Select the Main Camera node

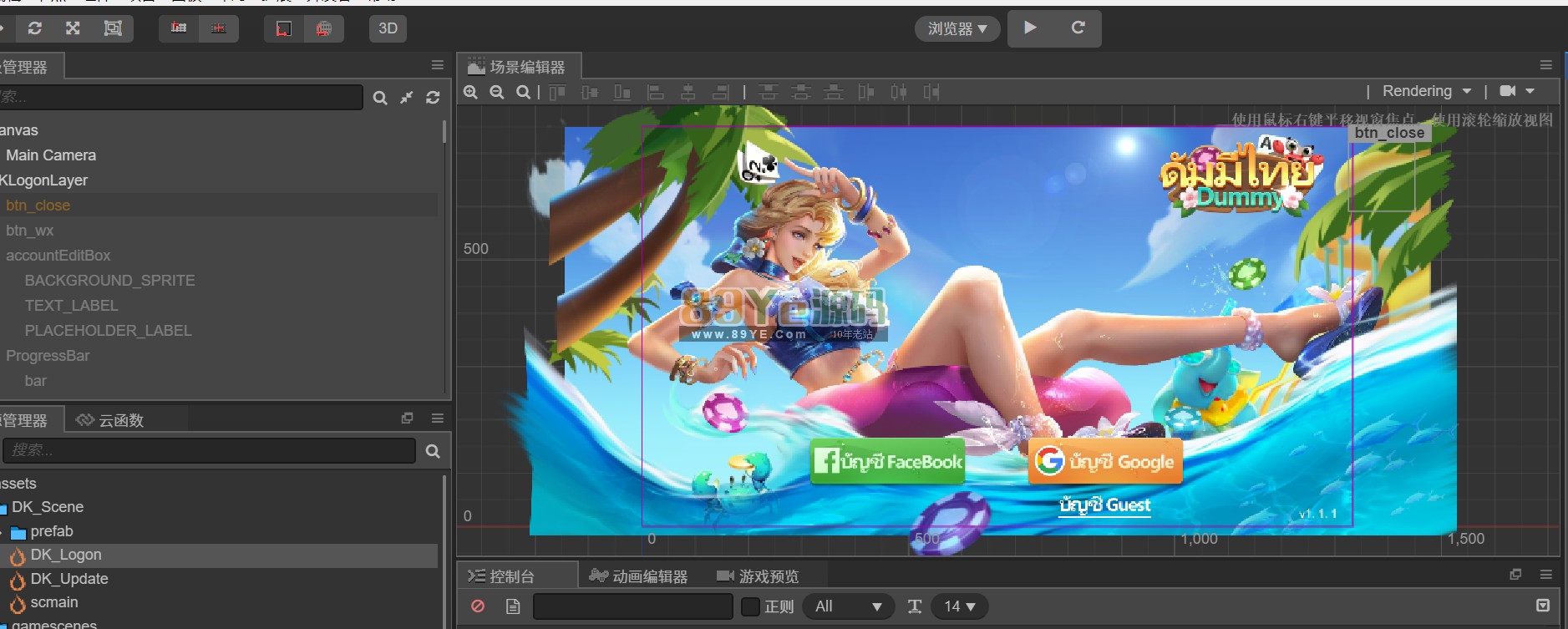pyautogui.click(x=51, y=155)
